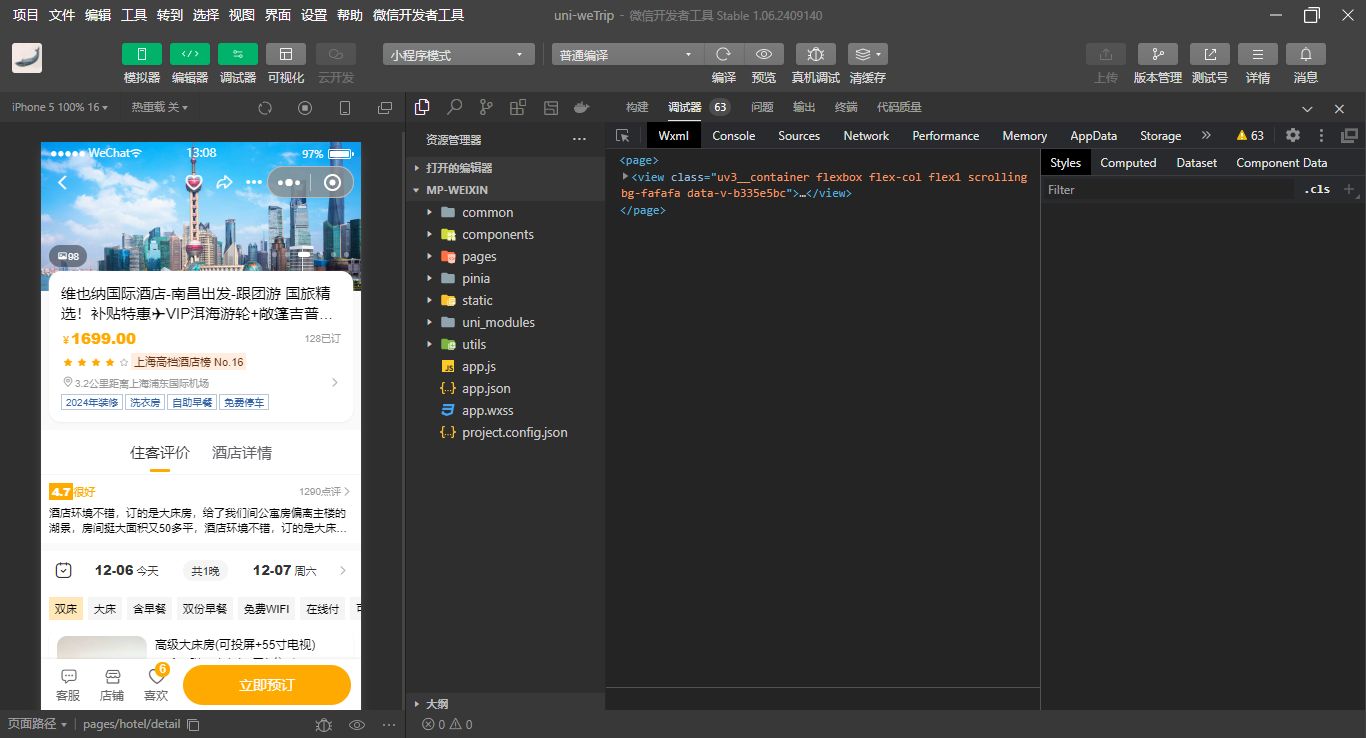This screenshot has height=738, width=1366.
Task: Open the 微信开发者工具 menu
Action: tap(418, 15)
